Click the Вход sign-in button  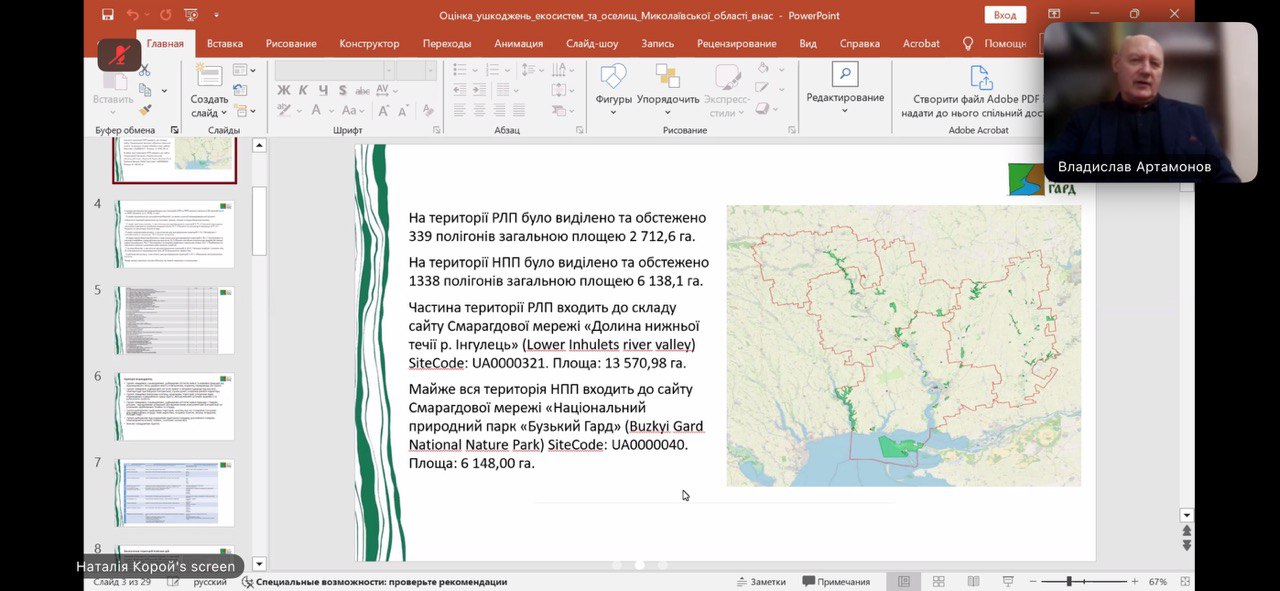coord(1004,15)
